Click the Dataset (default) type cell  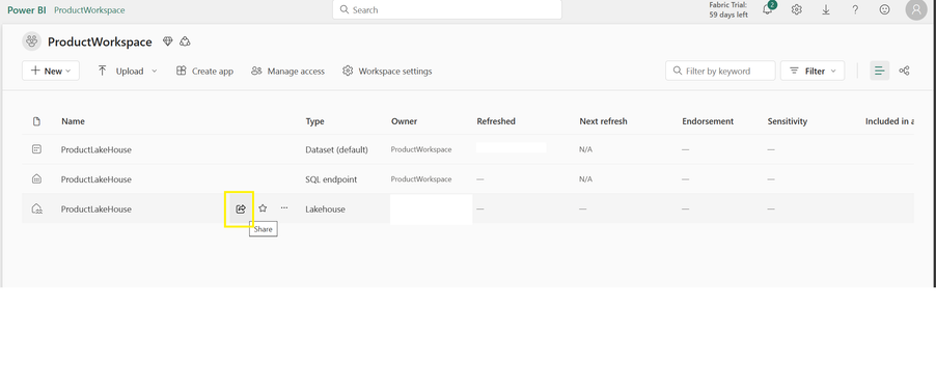[x=337, y=150]
